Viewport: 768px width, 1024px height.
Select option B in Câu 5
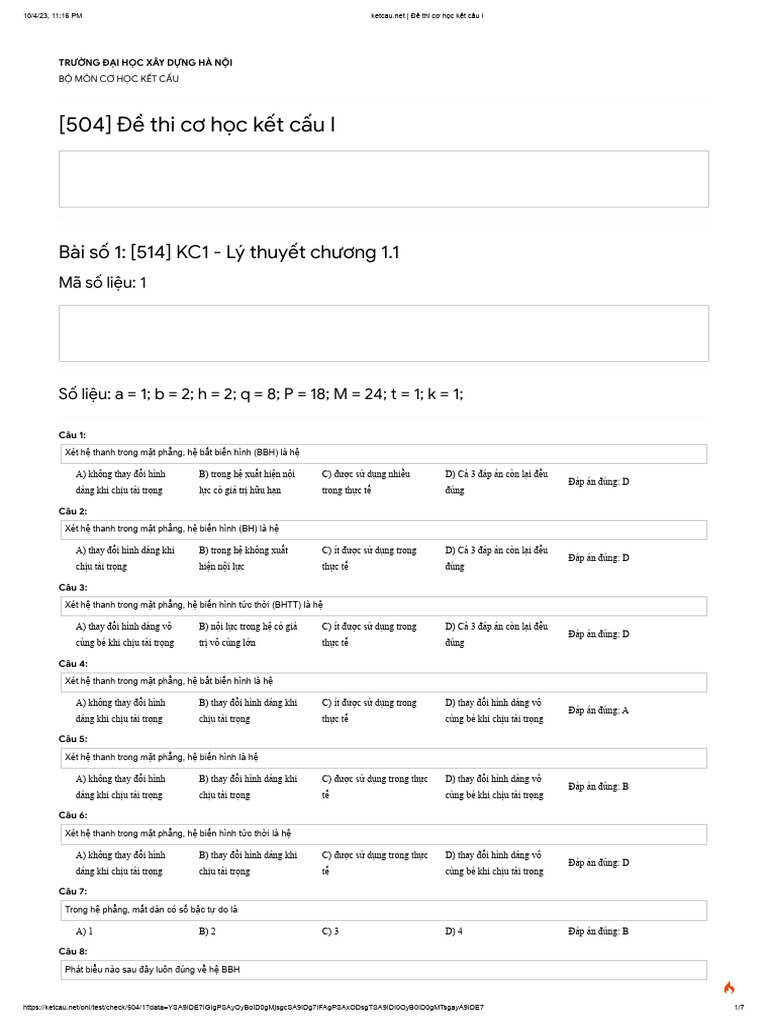tap(247, 787)
